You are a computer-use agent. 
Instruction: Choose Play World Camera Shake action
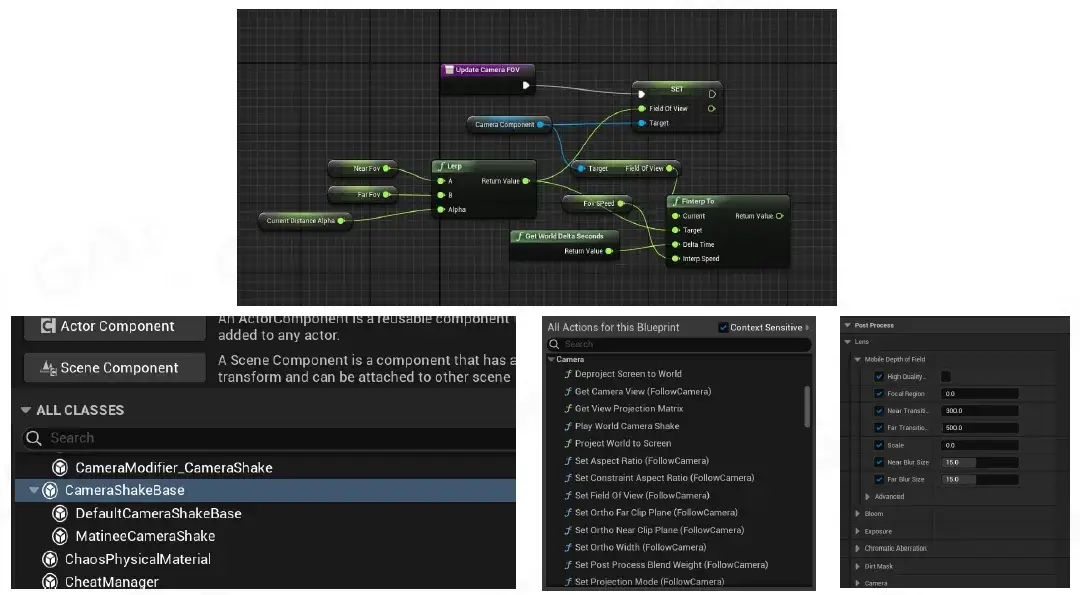pos(627,426)
